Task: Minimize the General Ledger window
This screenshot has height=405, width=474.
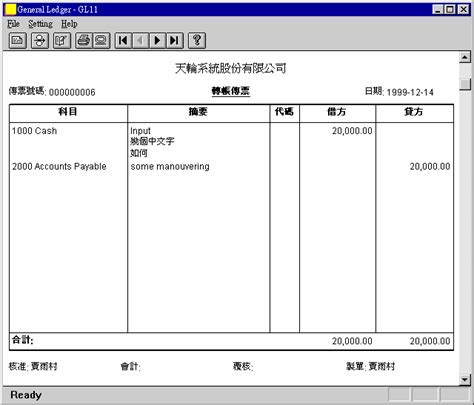Action: [x=438, y=9]
